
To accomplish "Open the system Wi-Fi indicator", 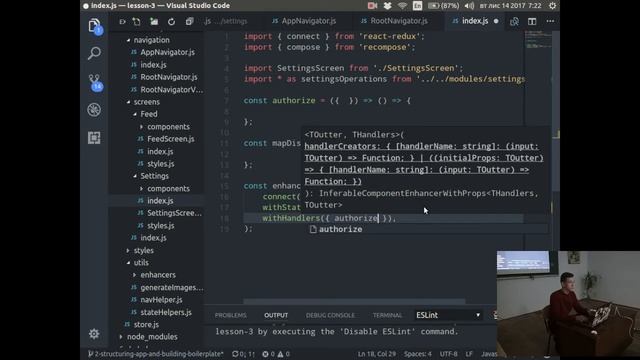I will pyautogui.click(x=402, y=6).
